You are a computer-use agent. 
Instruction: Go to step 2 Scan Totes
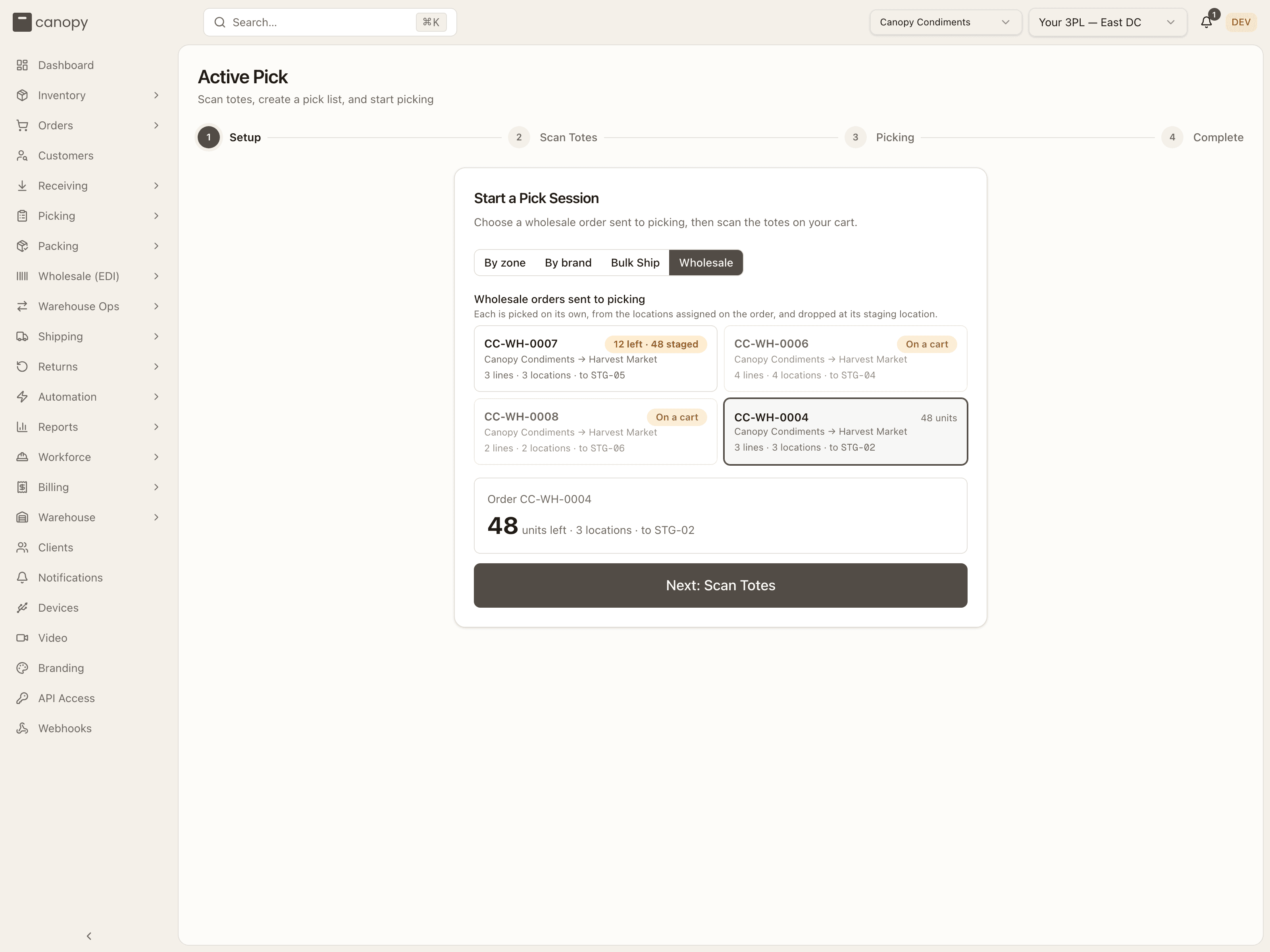(x=553, y=138)
